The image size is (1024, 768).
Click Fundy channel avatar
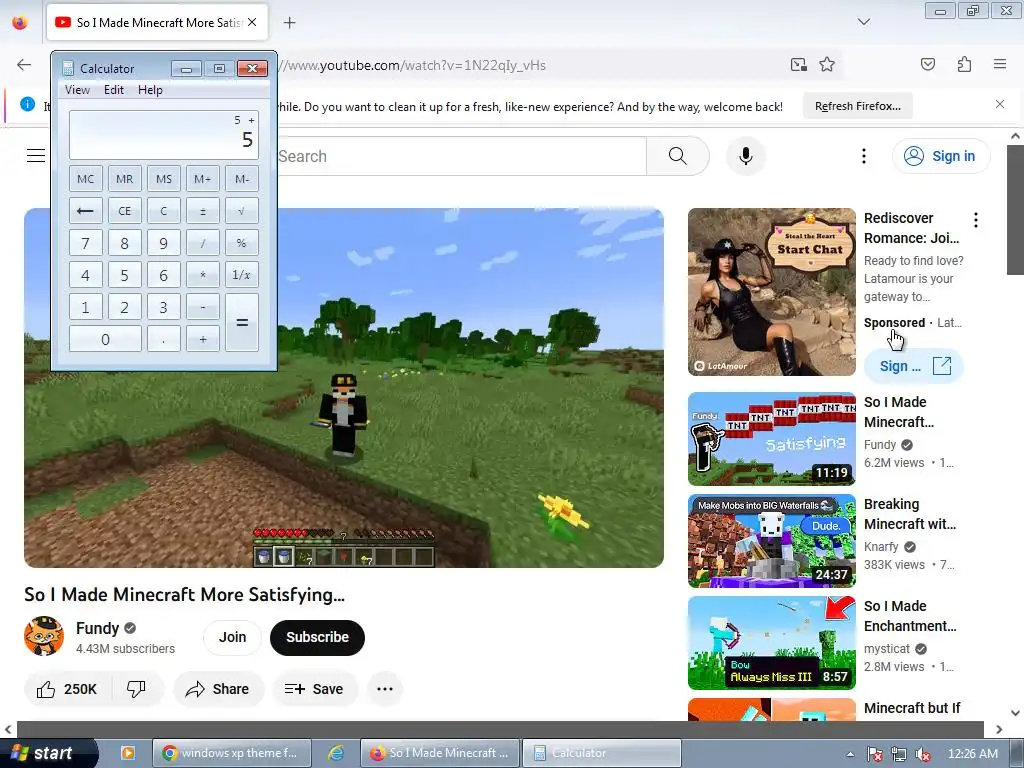point(44,637)
